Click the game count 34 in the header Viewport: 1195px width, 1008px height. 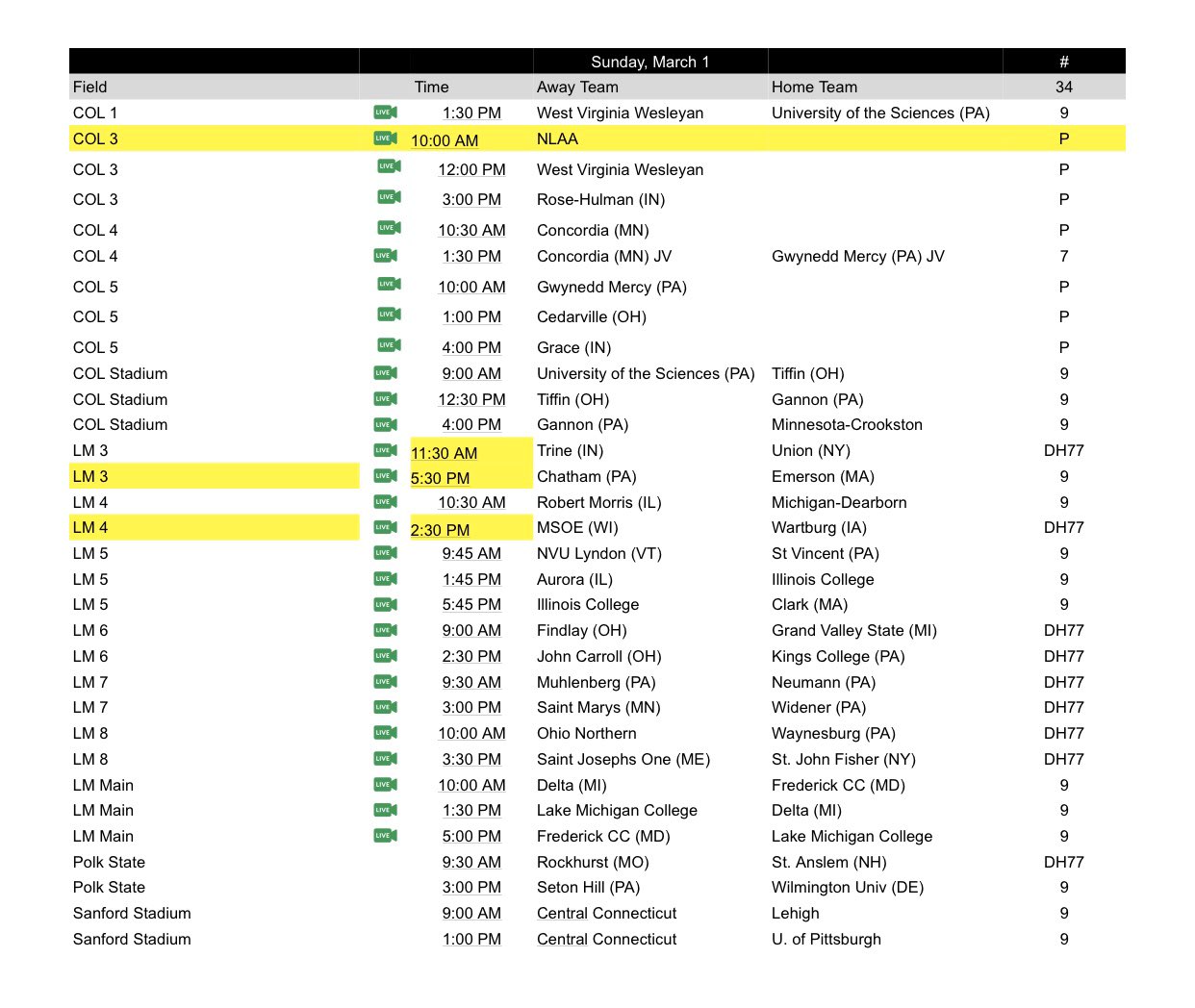click(1063, 86)
